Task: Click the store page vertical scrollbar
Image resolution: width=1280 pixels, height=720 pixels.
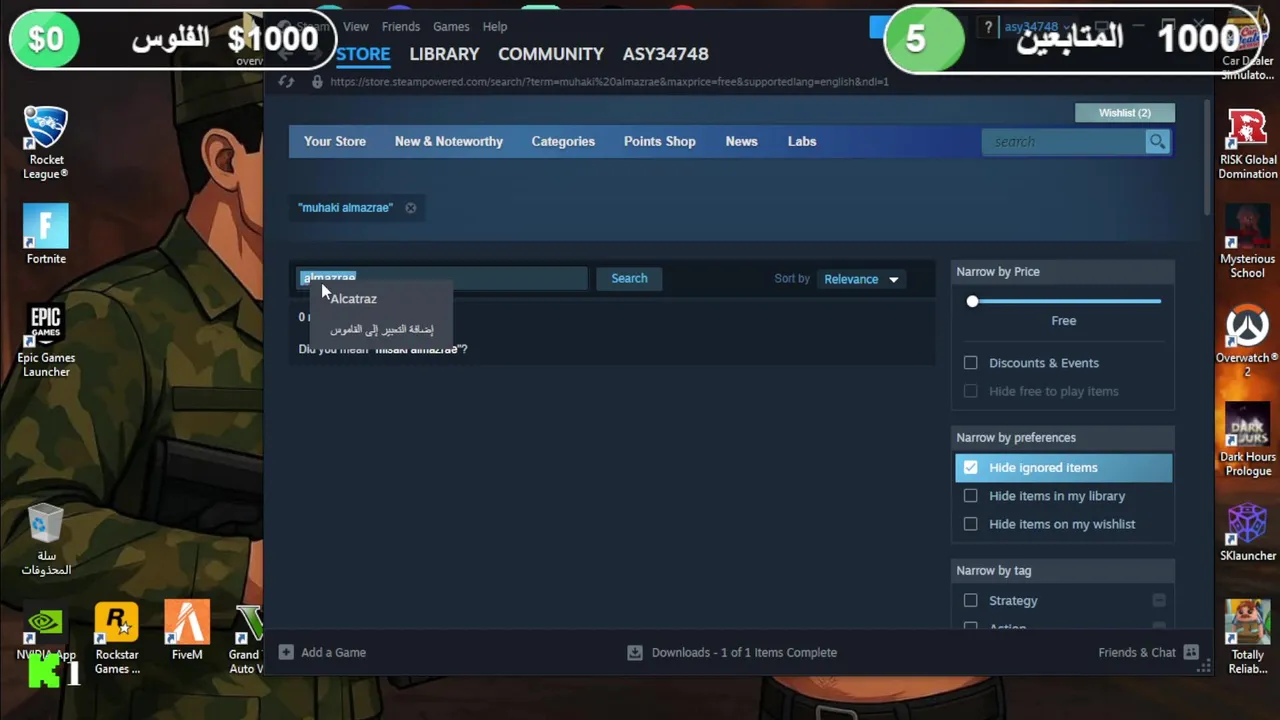Action: (1207, 157)
